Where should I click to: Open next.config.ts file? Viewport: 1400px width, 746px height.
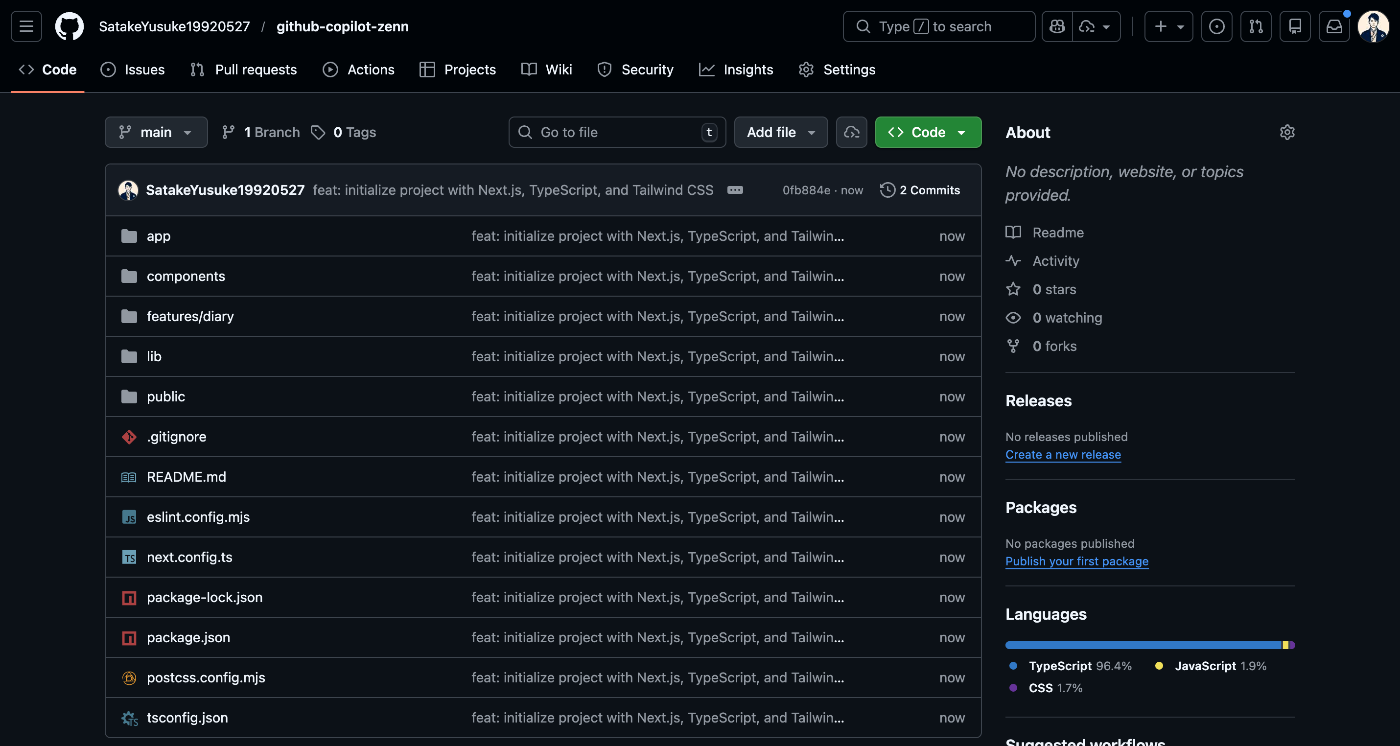tap(189, 557)
